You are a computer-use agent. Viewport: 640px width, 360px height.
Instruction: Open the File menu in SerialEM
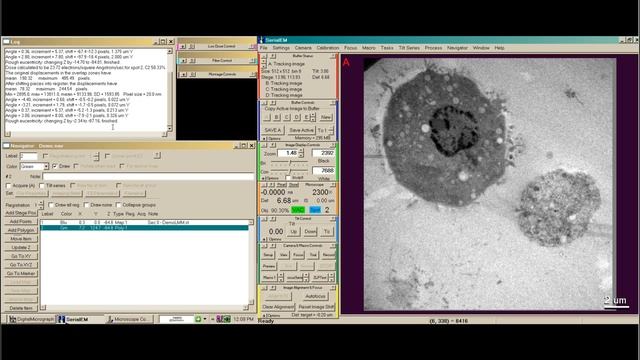pyautogui.click(x=264, y=48)
